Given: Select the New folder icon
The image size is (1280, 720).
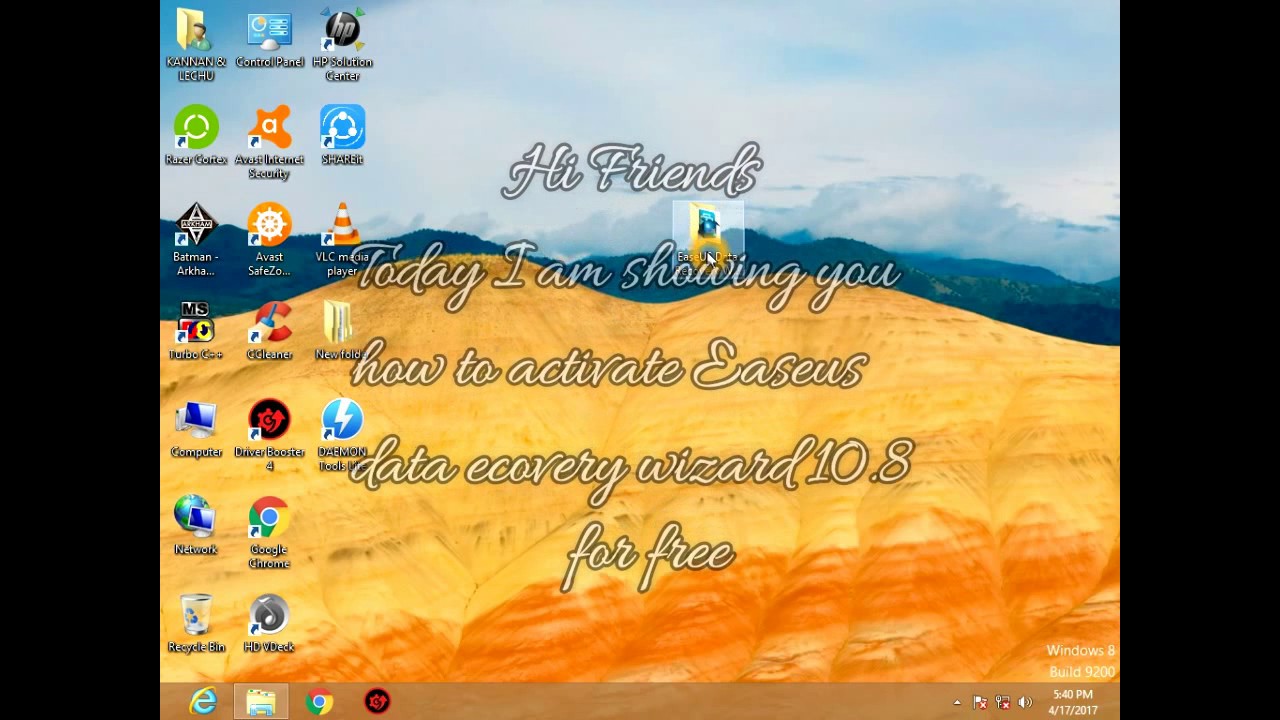Looking at the screenshot, I should pyautogui.click(x=342, y=331).
